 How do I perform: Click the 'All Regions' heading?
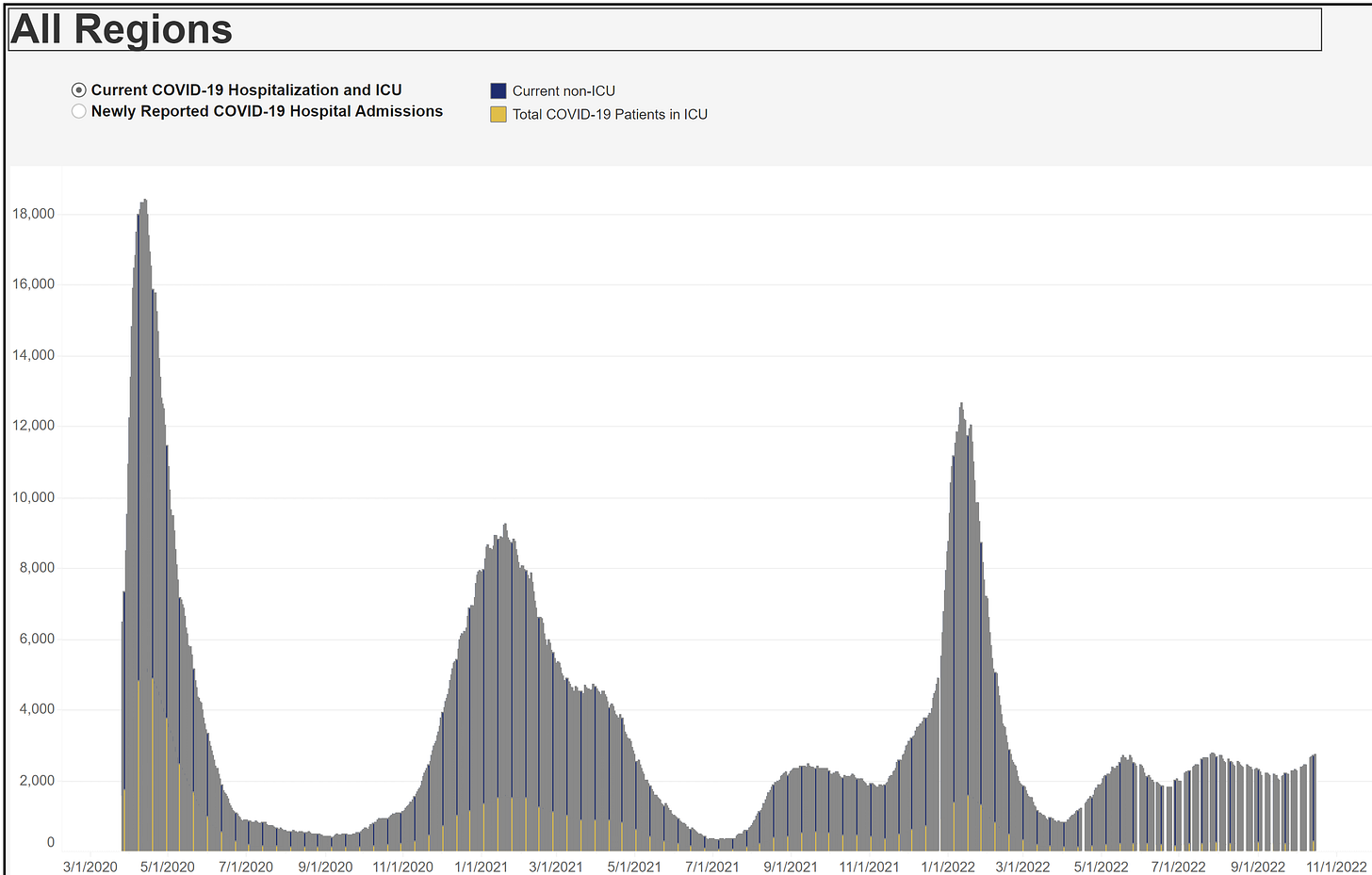(x=122, y=29)
